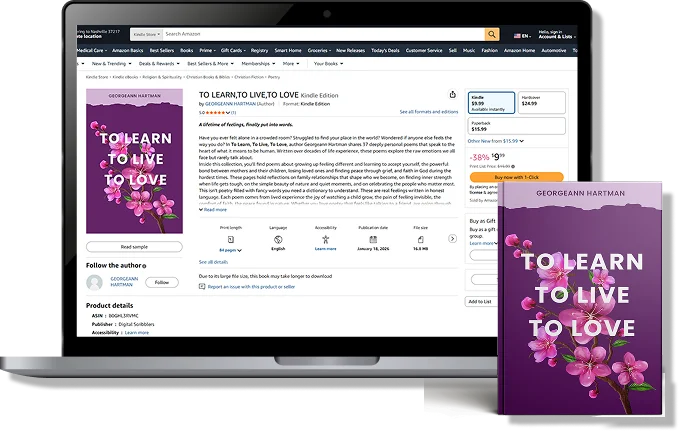Click the Print length page icon
The image size is (679, 431).
pos(231,240)
